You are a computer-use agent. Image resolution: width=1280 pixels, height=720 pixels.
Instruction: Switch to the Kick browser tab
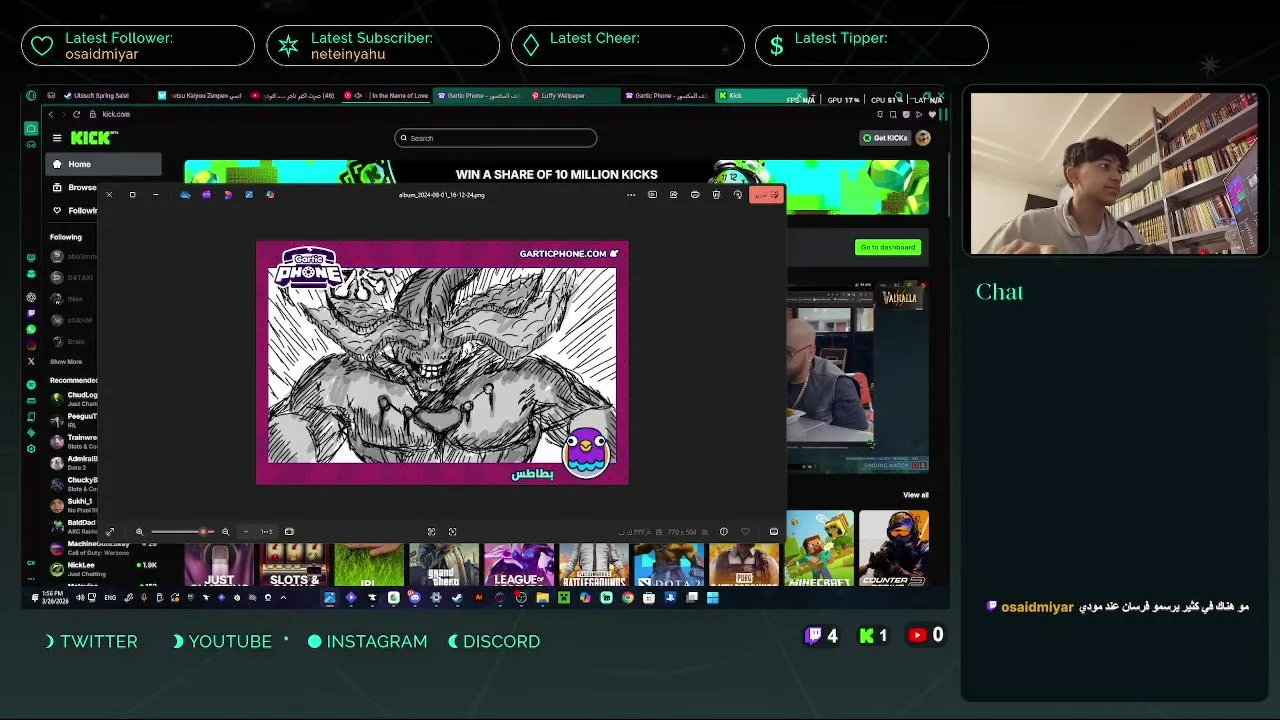[760, 96]
